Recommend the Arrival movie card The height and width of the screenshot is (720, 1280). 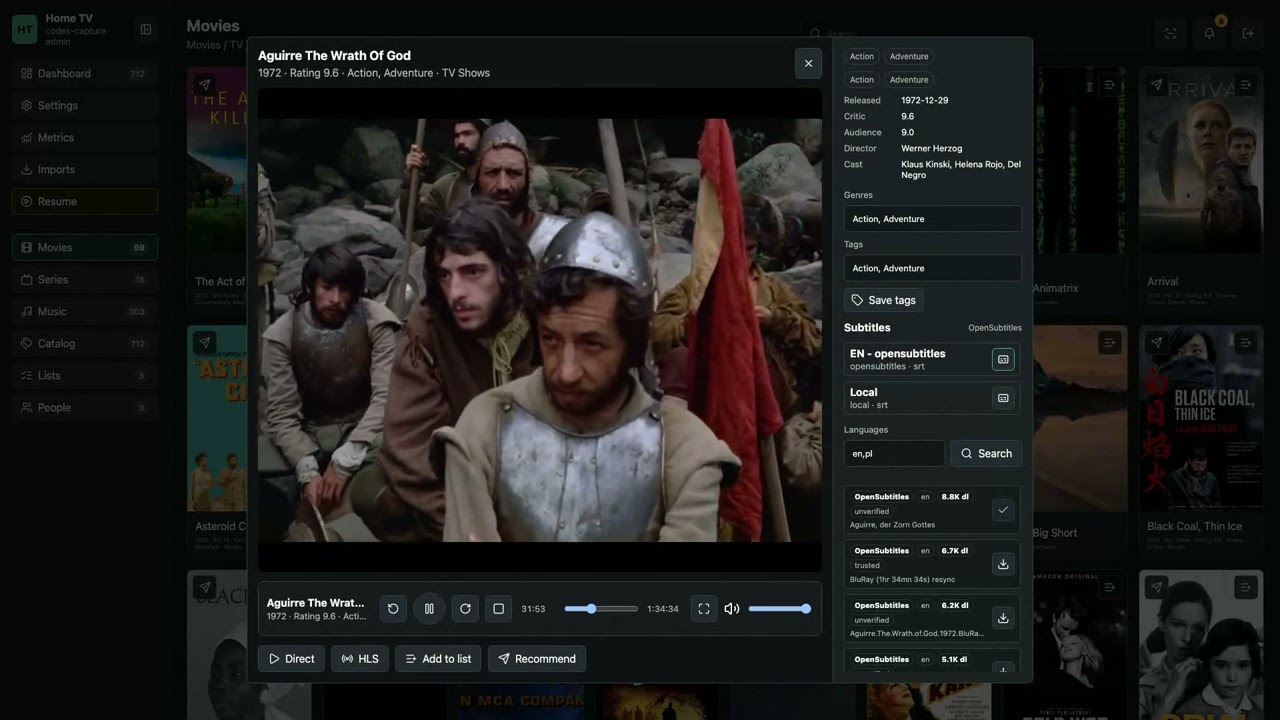pos(1157,85)
